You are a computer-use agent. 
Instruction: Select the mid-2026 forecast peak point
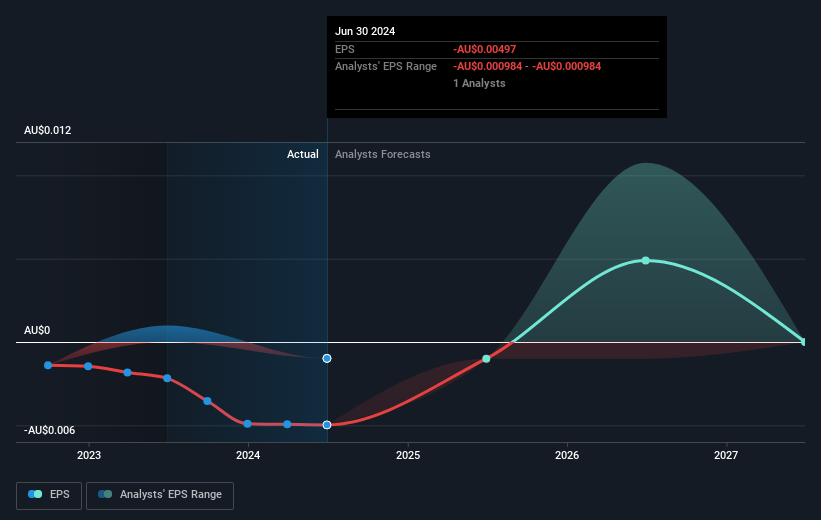click(646, 260)
